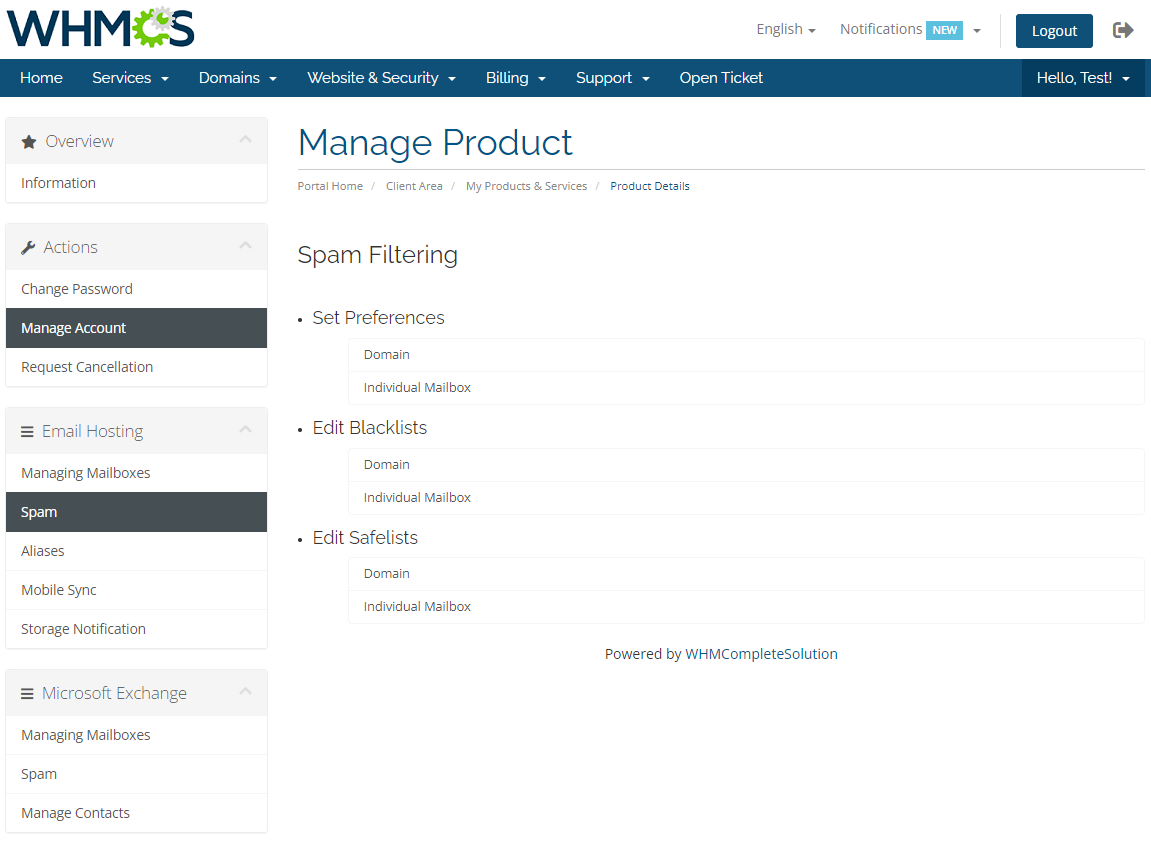Expand the Services menu
The height and width of the screenshot is (854, 1151).
pyautogui.click(x=131, y=78)
